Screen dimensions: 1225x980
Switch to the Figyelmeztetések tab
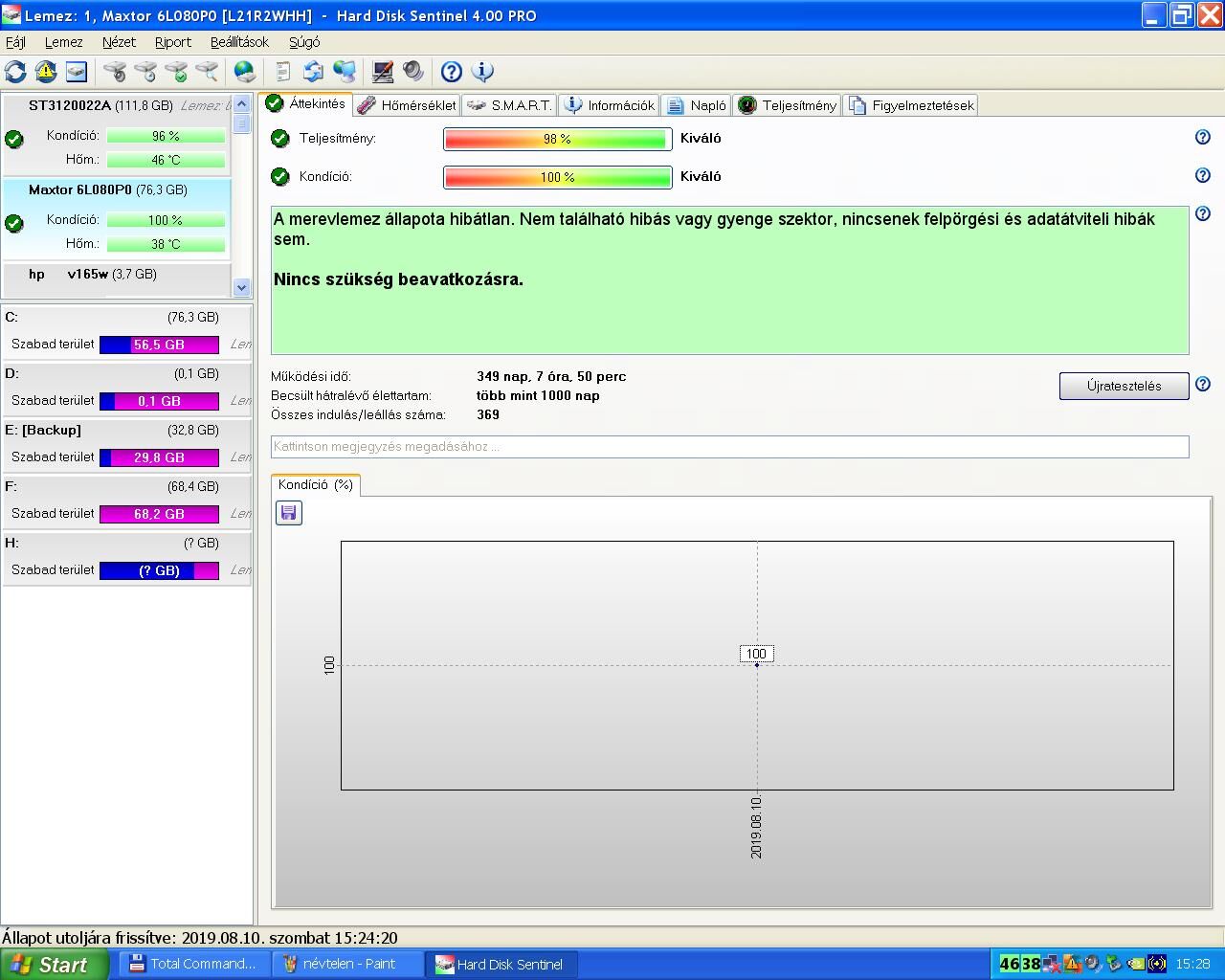910,105
